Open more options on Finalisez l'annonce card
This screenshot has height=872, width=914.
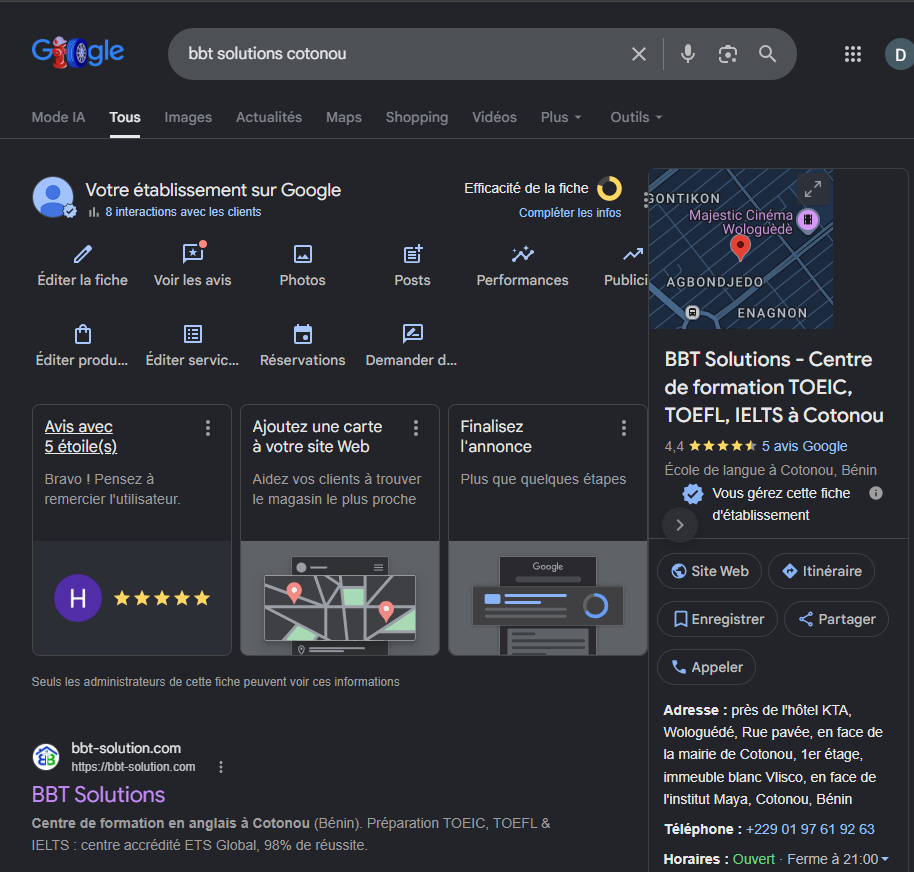(624, 428)
